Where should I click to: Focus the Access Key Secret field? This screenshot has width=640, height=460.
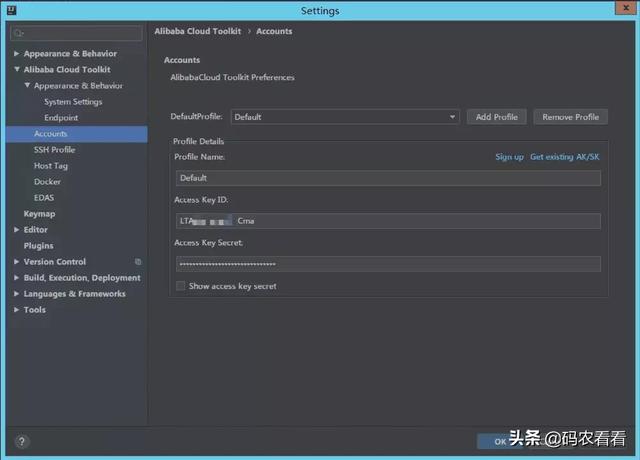(x=387, y=264)
